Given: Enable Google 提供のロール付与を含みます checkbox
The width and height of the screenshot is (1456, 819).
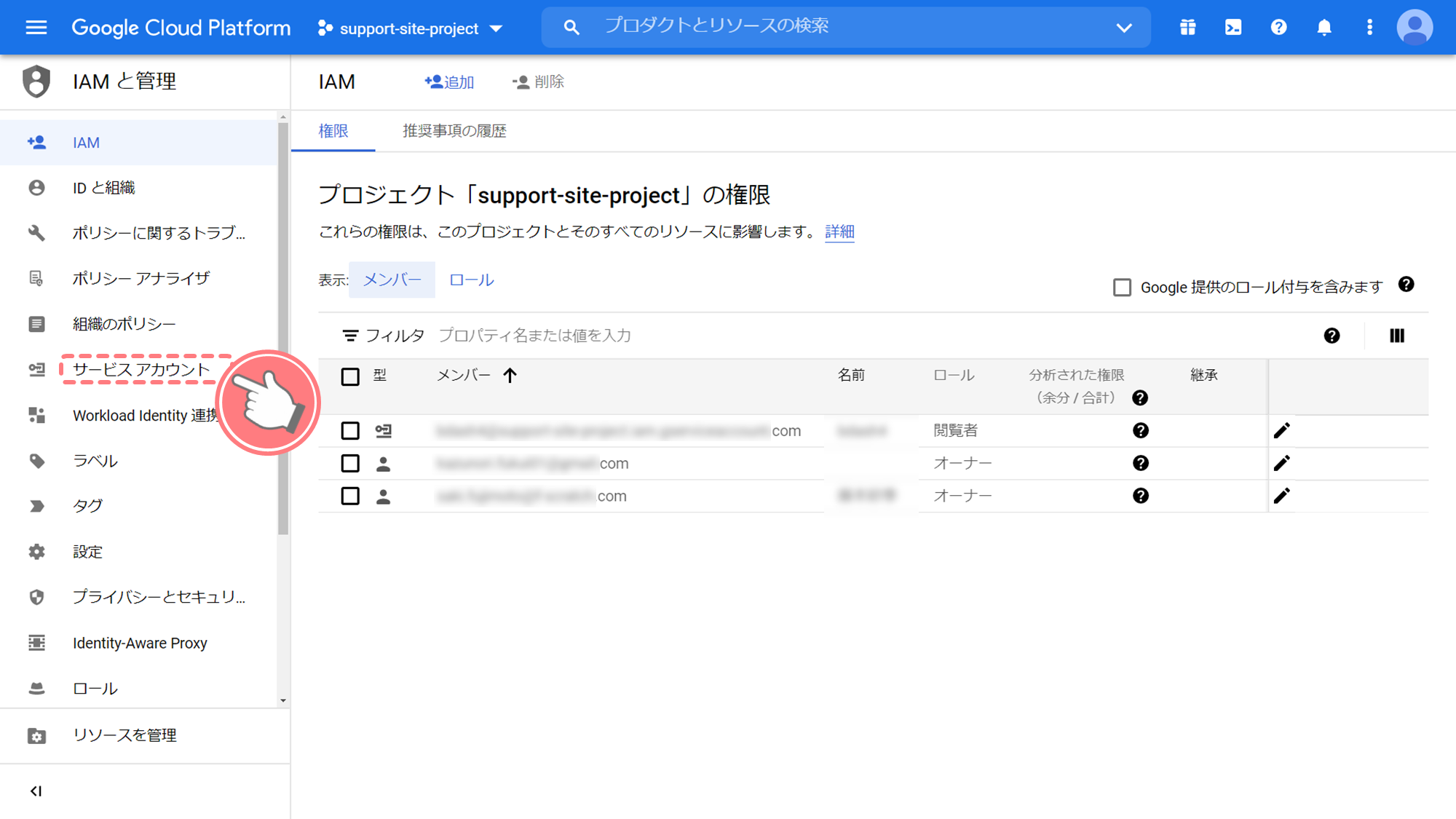Looking at the screenshot, I should pyautogui.click(x=1122, y=288).
